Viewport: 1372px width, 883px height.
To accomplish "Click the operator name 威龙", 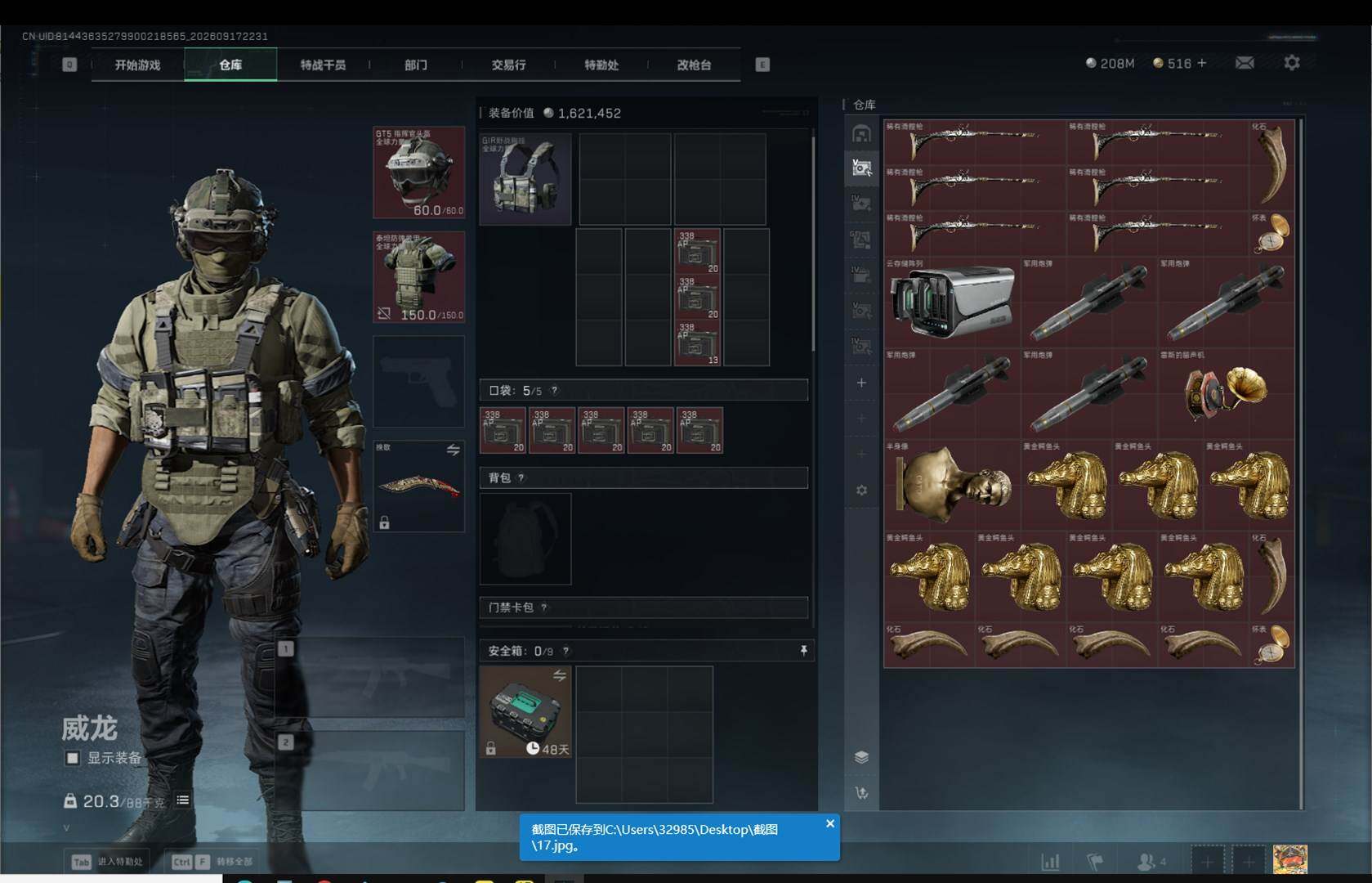I will coord(90,728).
